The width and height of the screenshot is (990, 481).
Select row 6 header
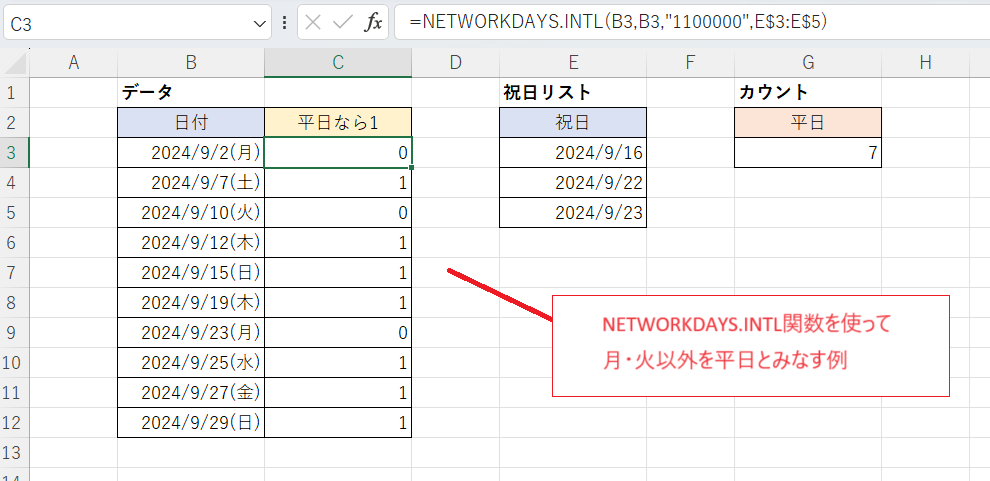coord(15,242)
